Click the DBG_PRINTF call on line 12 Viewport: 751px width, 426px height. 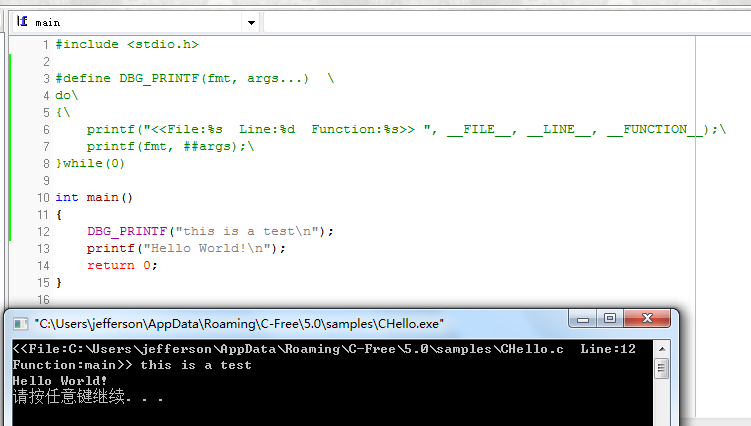tap(210, 231)
